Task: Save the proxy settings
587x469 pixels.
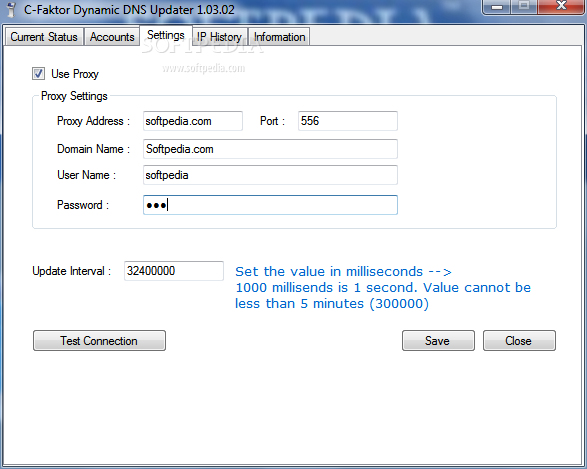Action: [x=438, y=341]
